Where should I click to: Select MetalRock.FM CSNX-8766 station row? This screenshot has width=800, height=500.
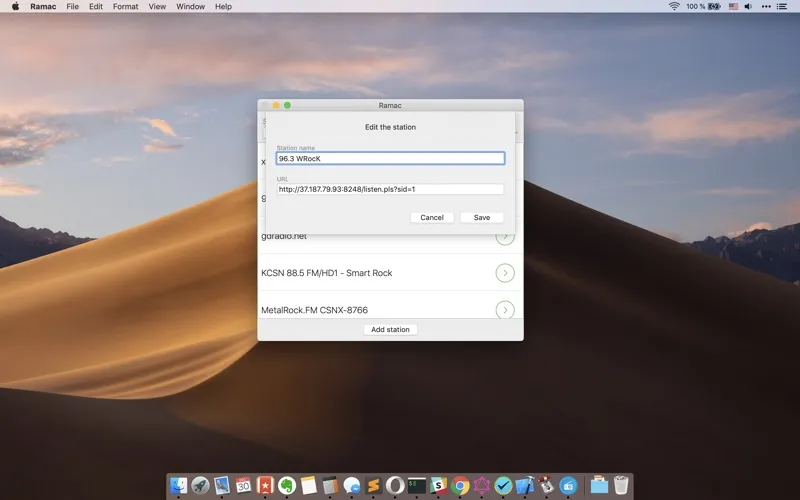click(x=390, y=306)
